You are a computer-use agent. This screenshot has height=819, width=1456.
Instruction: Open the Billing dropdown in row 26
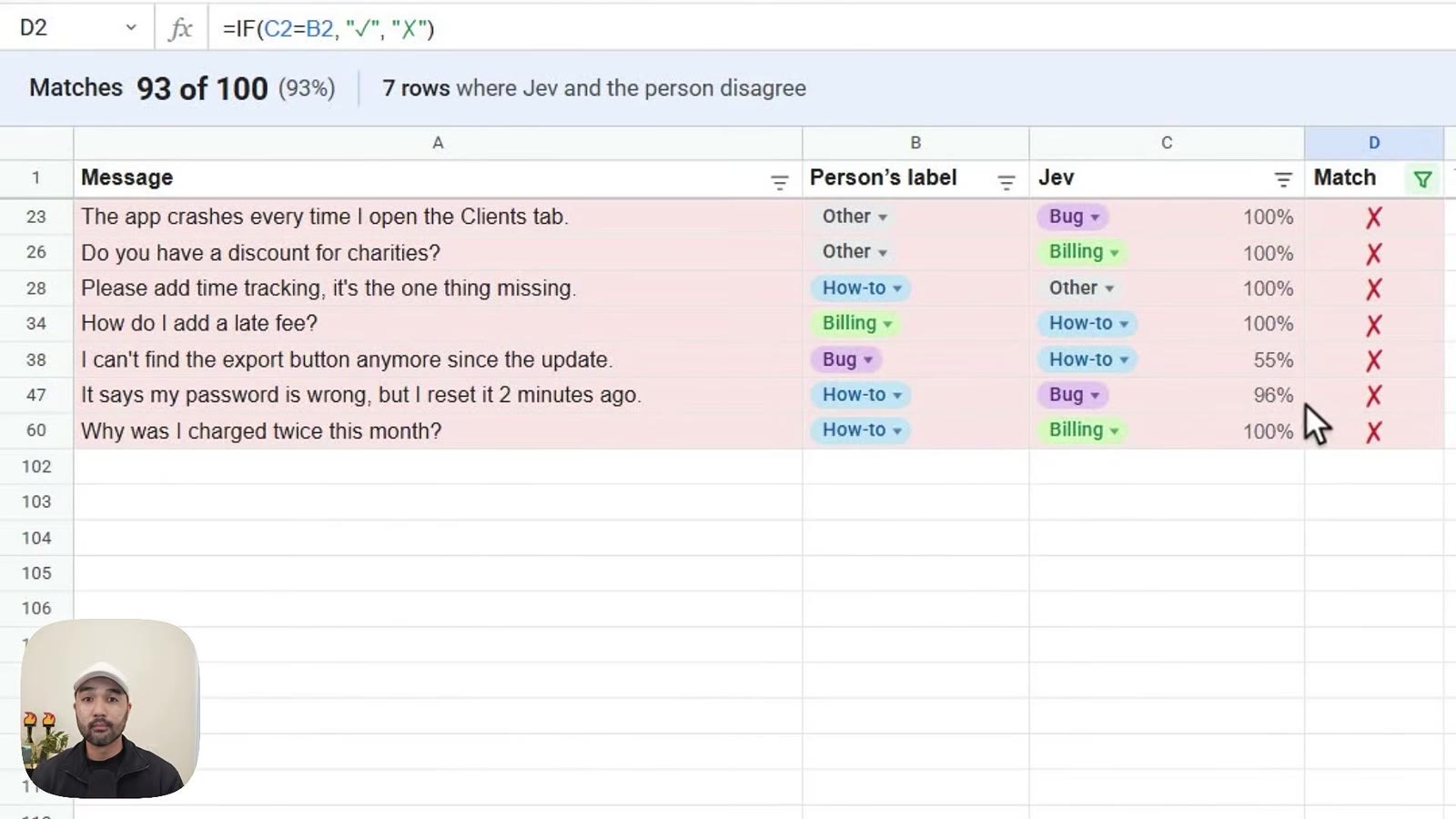[1083, 252]
